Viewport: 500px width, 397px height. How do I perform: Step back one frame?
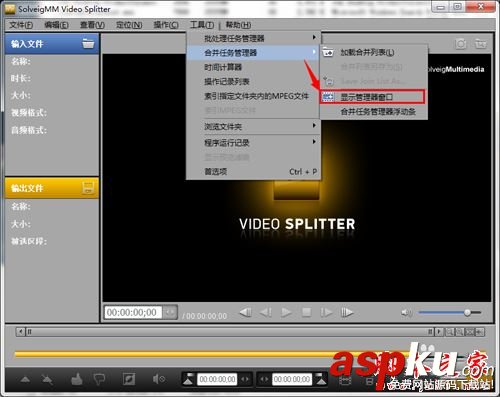click(x=266, y=313)
